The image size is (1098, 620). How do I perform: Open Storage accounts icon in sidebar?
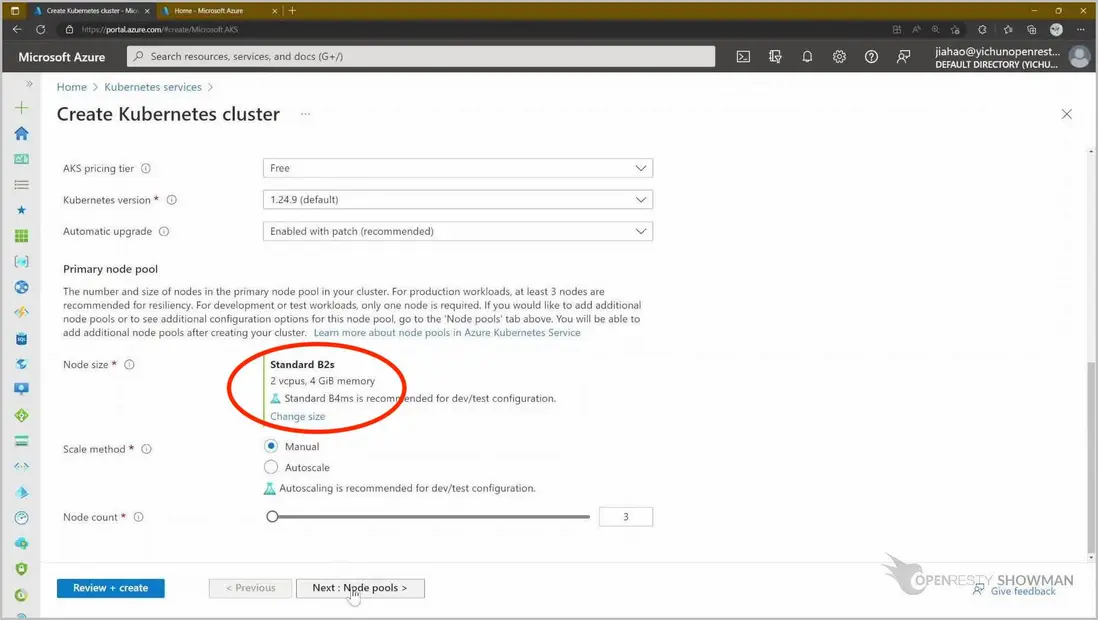(22, 441)
